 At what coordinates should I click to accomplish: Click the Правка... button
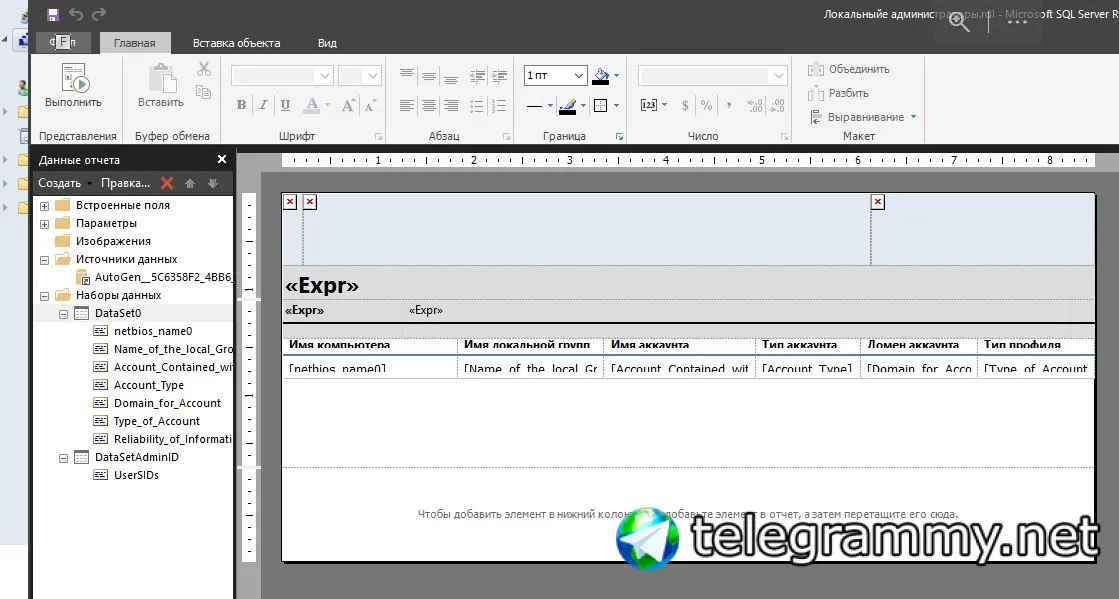[126, 183]
